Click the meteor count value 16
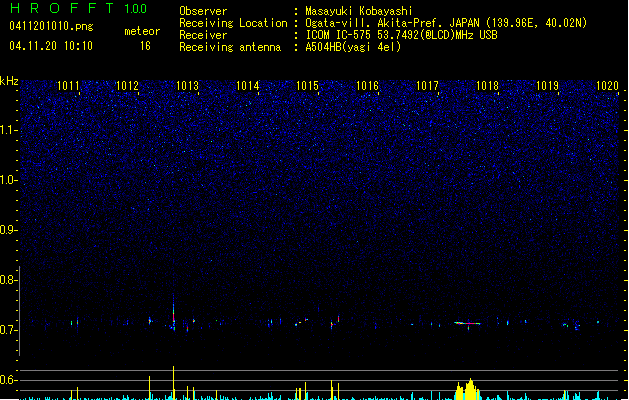Viewport: 629px width, 400px height. (145, 46)
